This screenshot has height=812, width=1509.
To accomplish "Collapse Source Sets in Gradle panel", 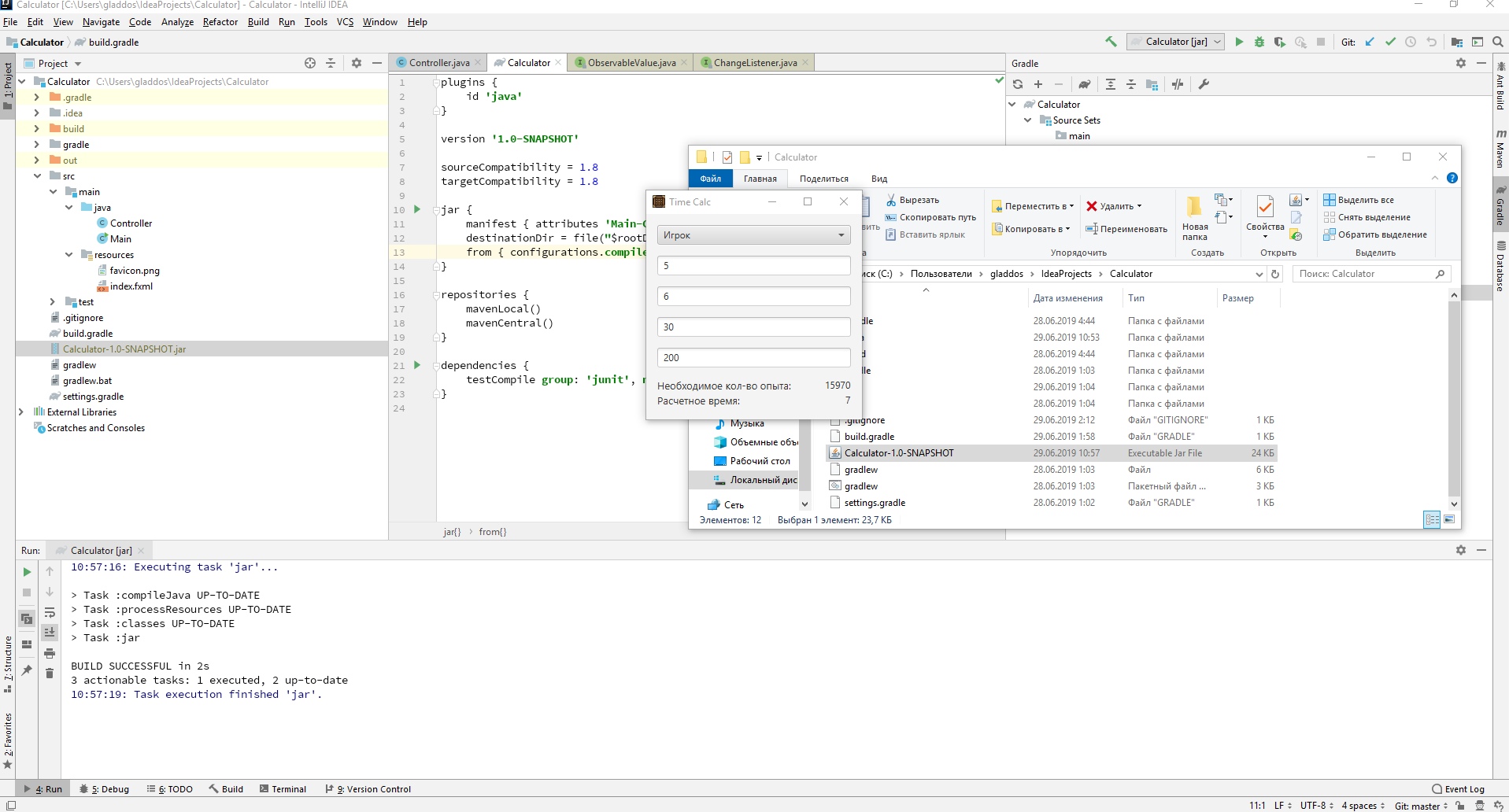I will 1028,120.
